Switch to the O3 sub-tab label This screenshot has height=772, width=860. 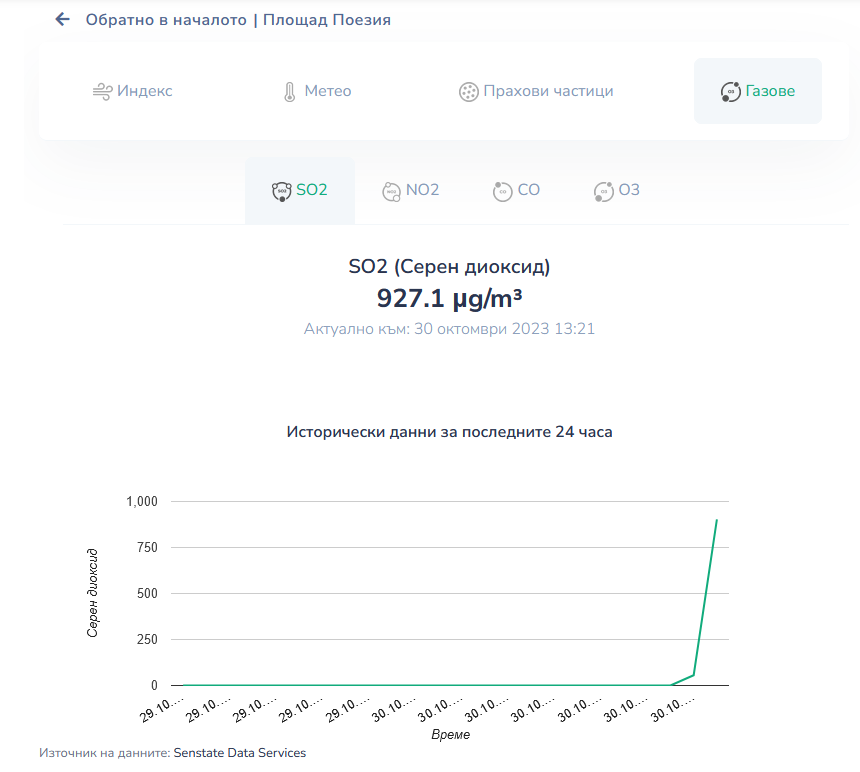tap(629, 190)
